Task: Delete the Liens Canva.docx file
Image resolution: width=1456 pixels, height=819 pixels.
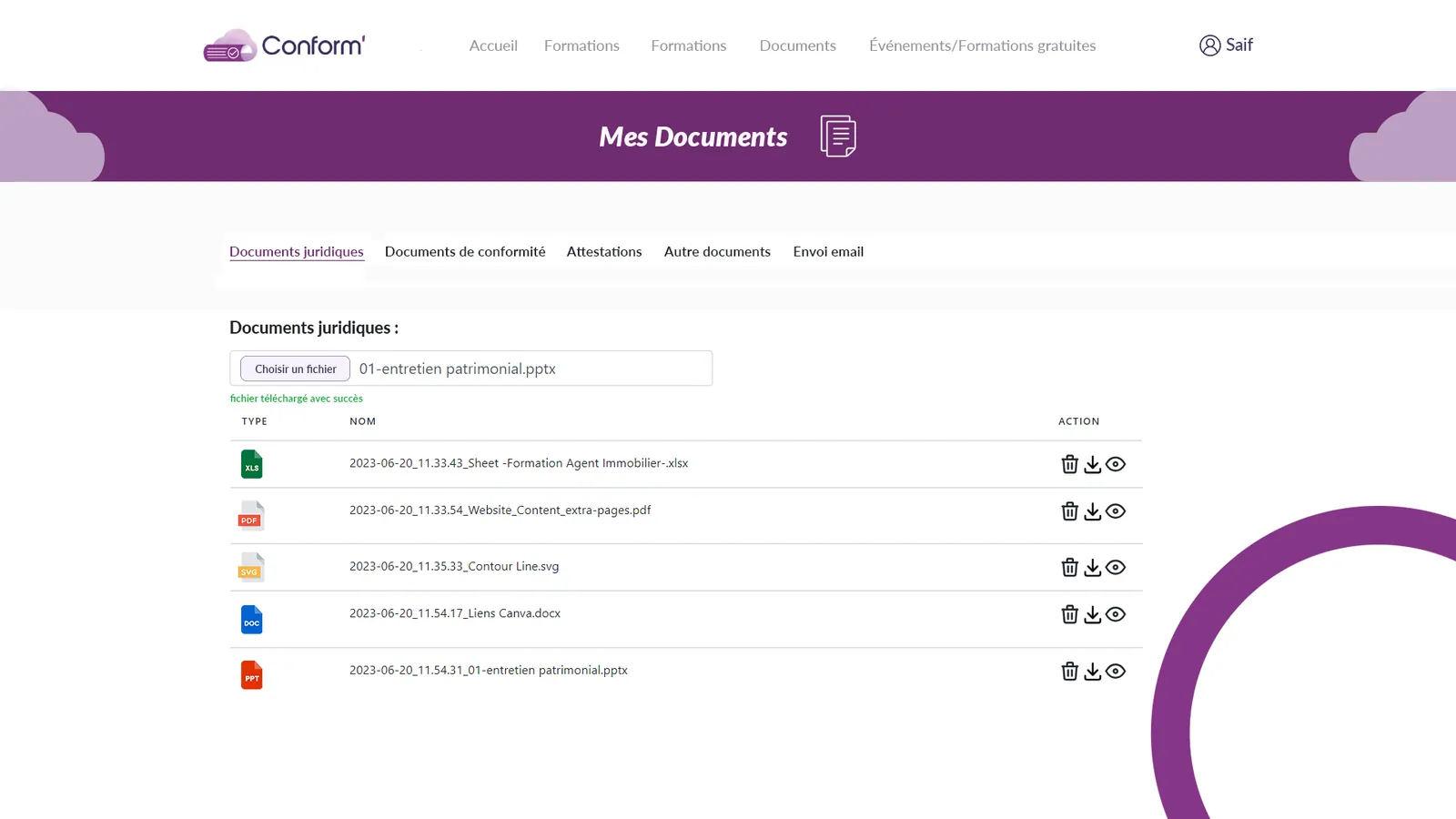Action: point(1069,614)
